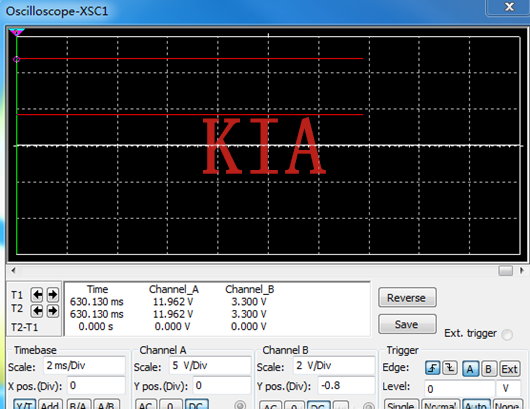
Task: Select rising edge trigger icon
Action: (x=433, y=368)
